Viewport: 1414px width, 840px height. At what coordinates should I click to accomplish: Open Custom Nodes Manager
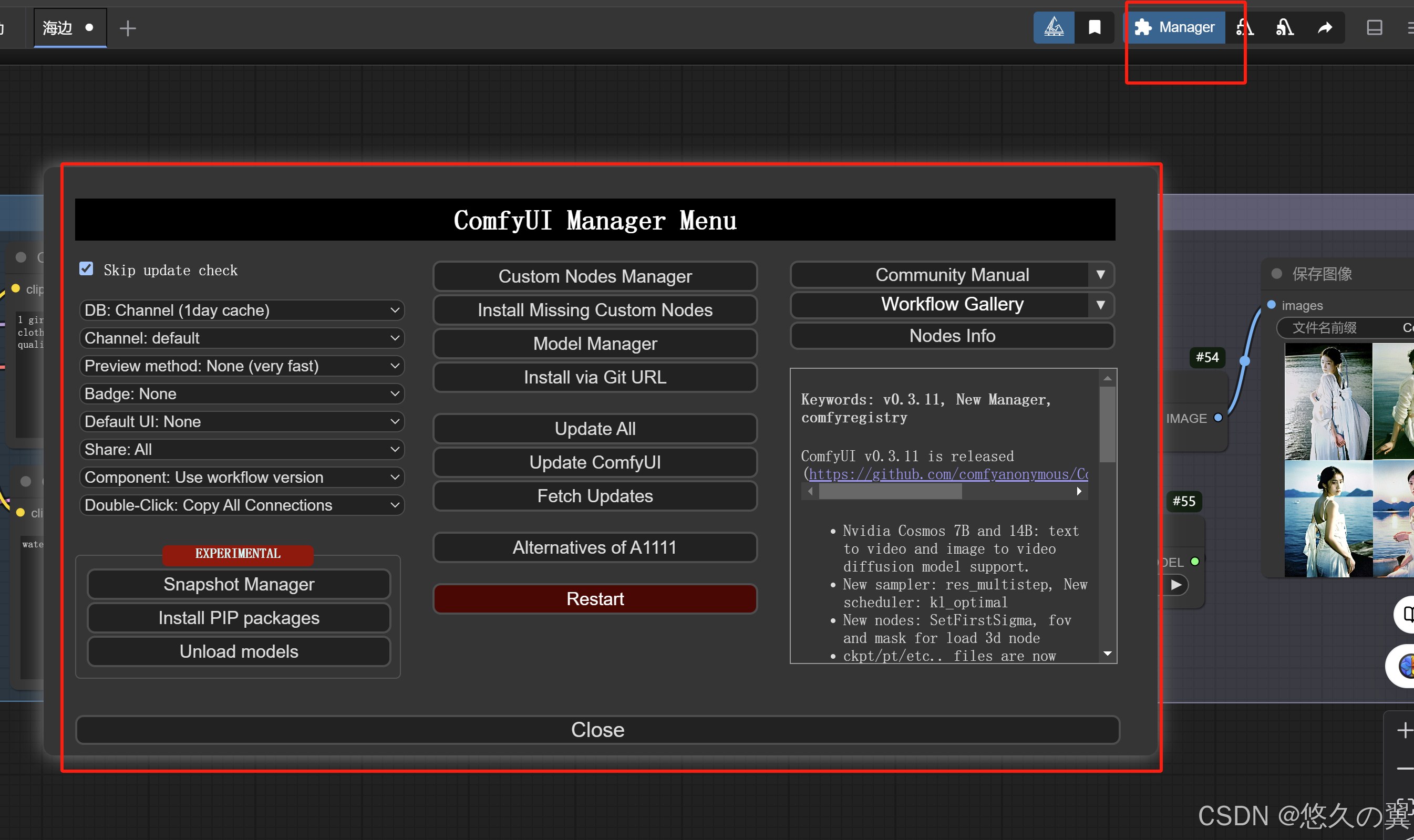coord(595,276)
